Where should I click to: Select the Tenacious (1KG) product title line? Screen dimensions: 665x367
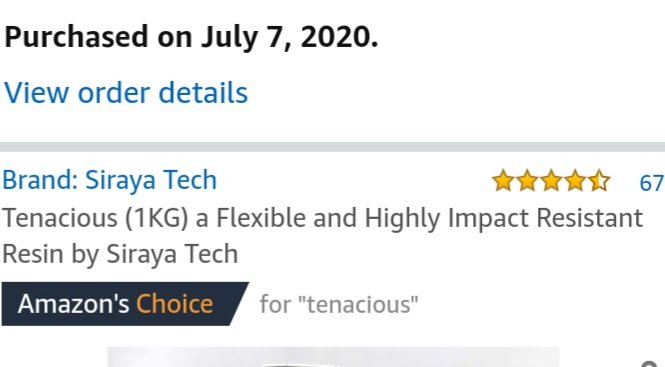[323, 219]
